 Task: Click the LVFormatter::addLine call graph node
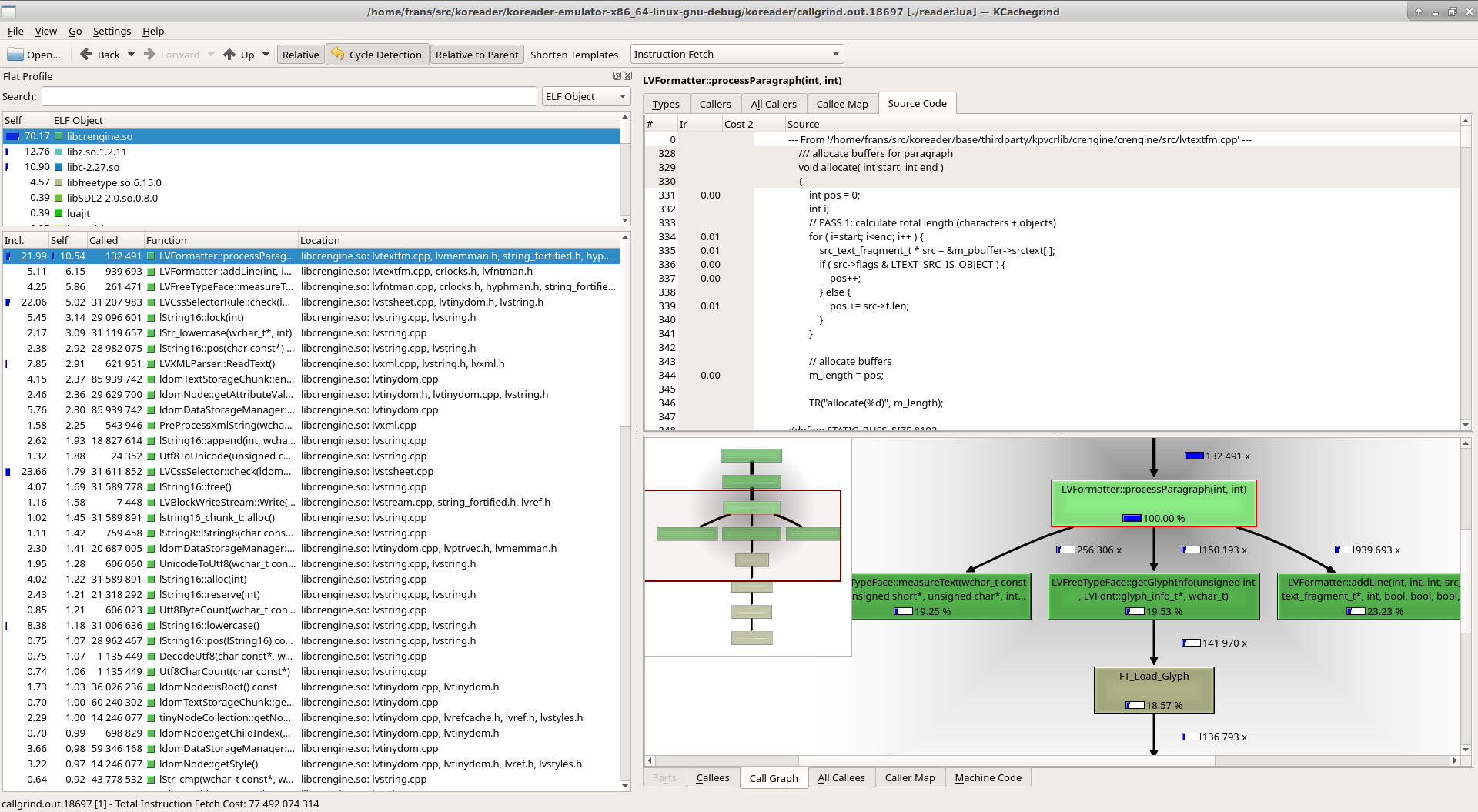[x=1369, y=596]
